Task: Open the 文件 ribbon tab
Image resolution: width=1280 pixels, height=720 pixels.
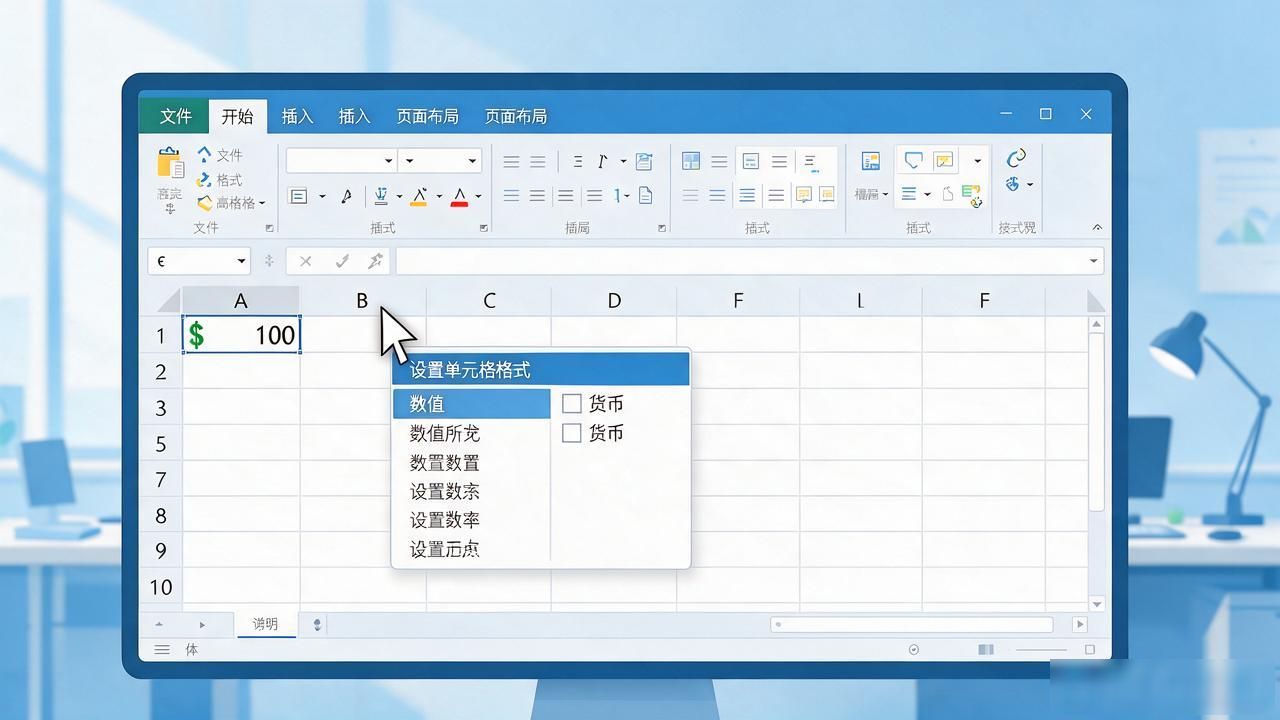Action: [175, 116]
